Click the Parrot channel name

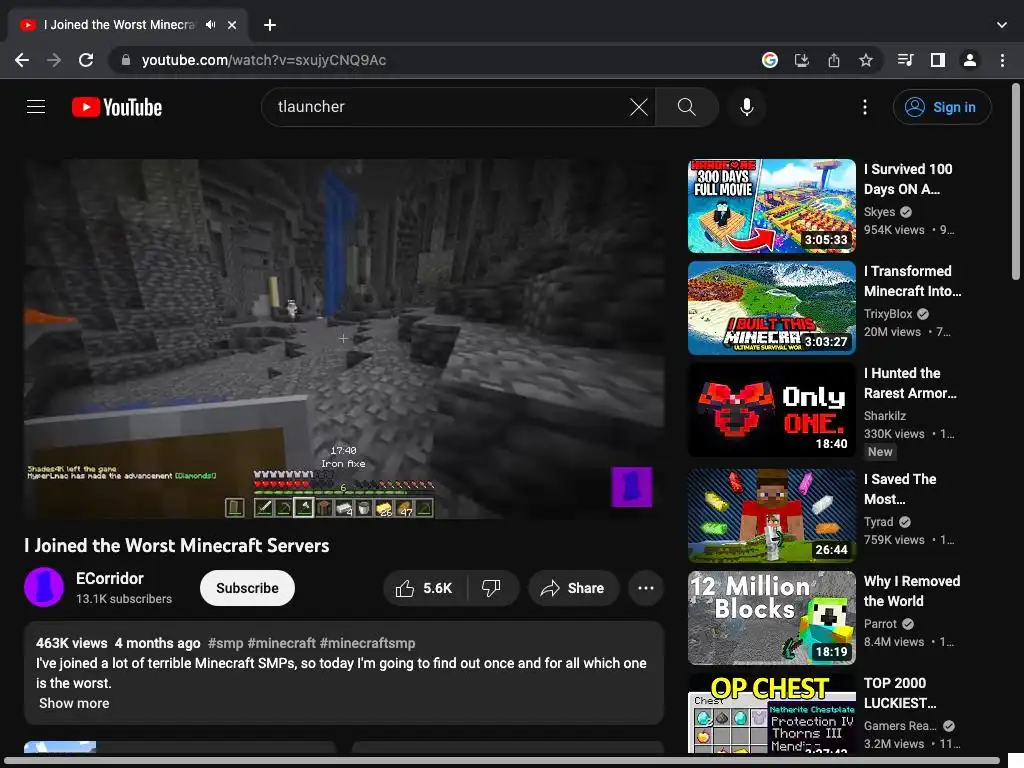(x=880, y=624)
